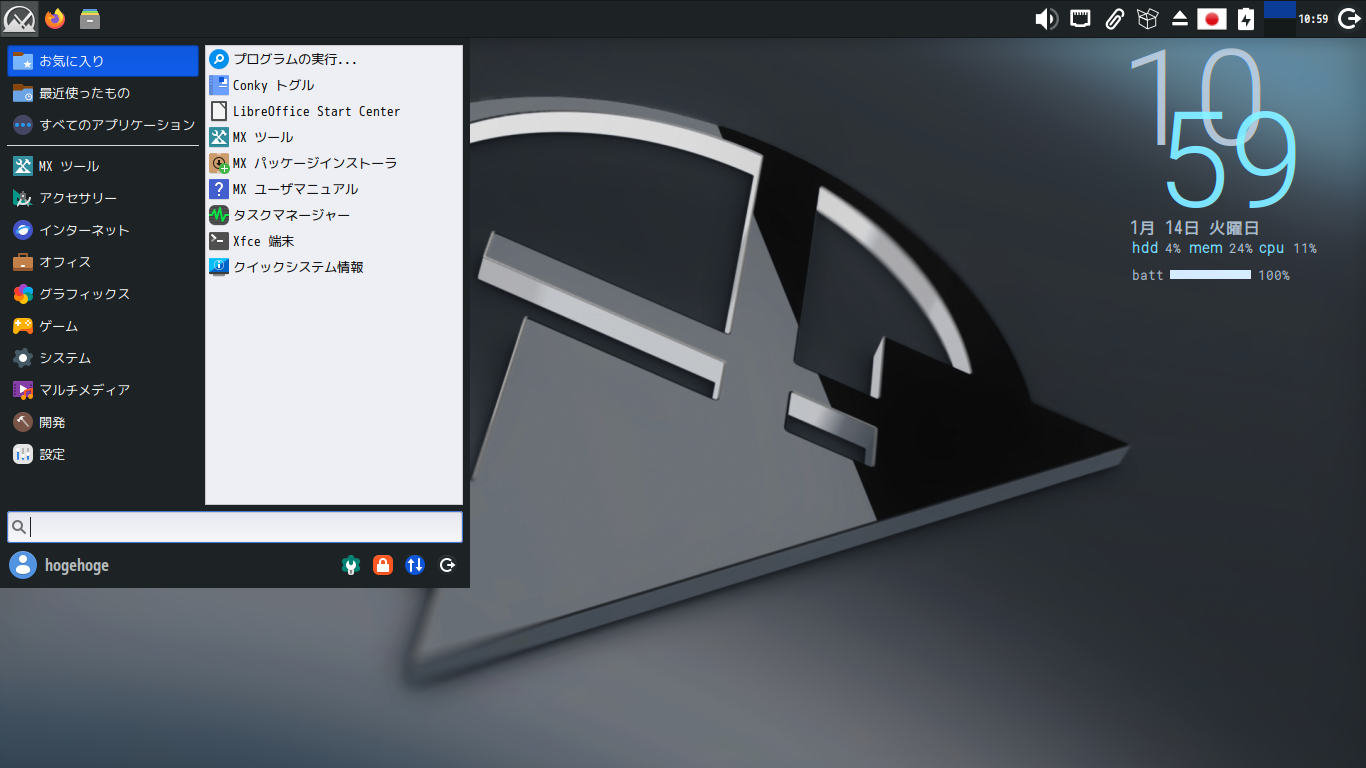Open the file manager icon in the taskbar
Viewport: 1366px width, 768px height.
tap(88, 18)
